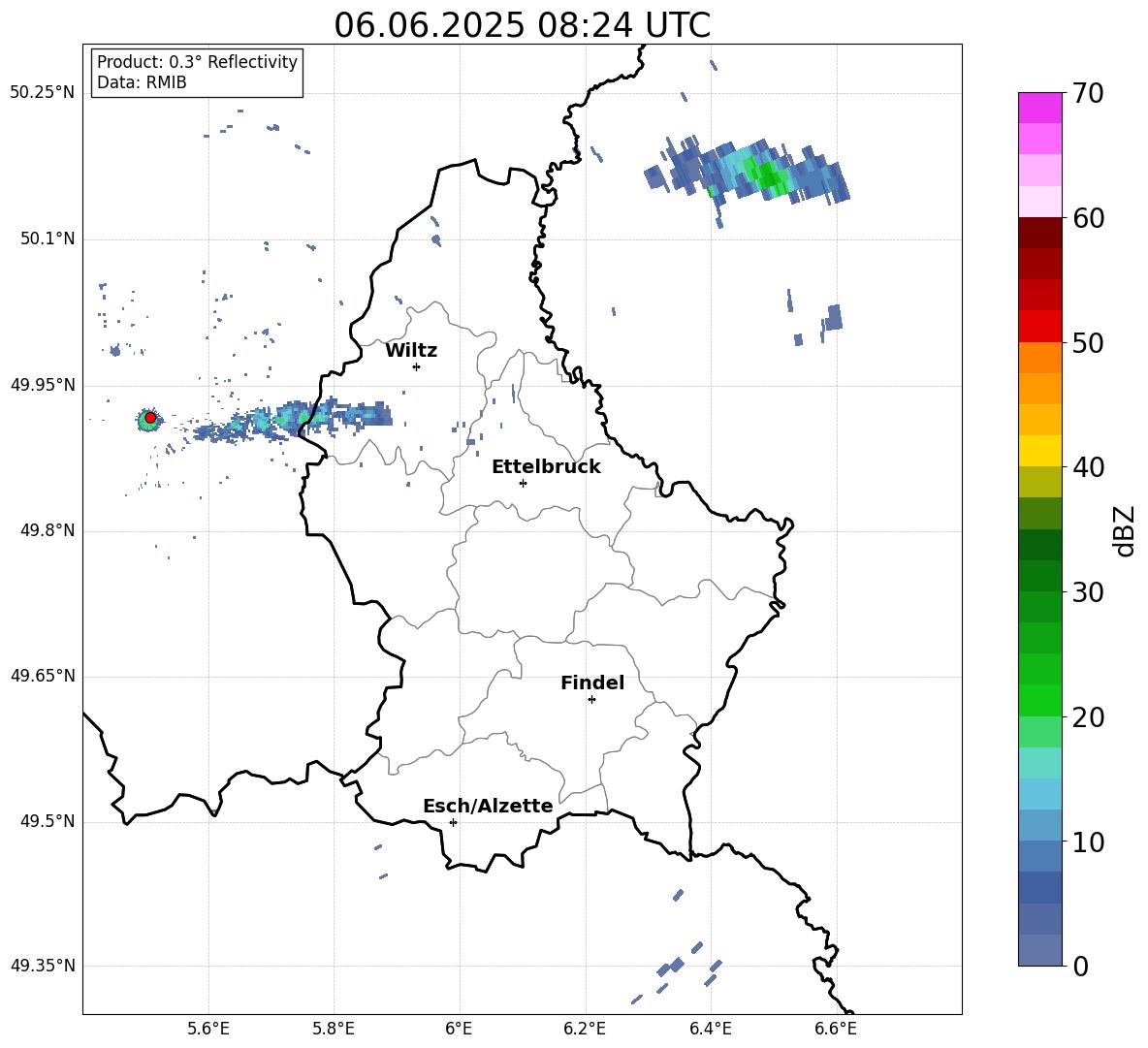Click the 5.8°E longitude label

(x=334, y=1029)
